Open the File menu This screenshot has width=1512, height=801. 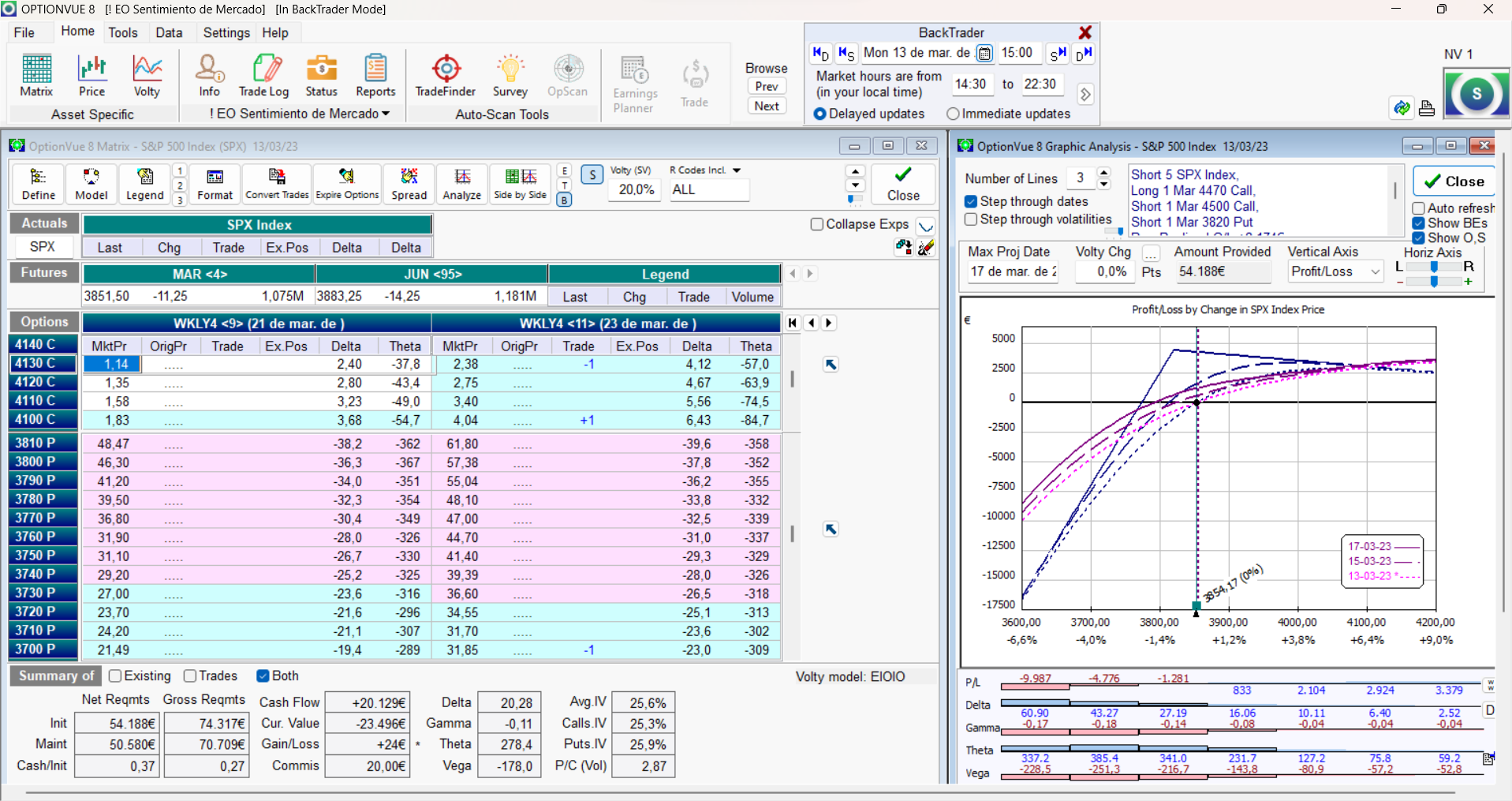[24, 32]
